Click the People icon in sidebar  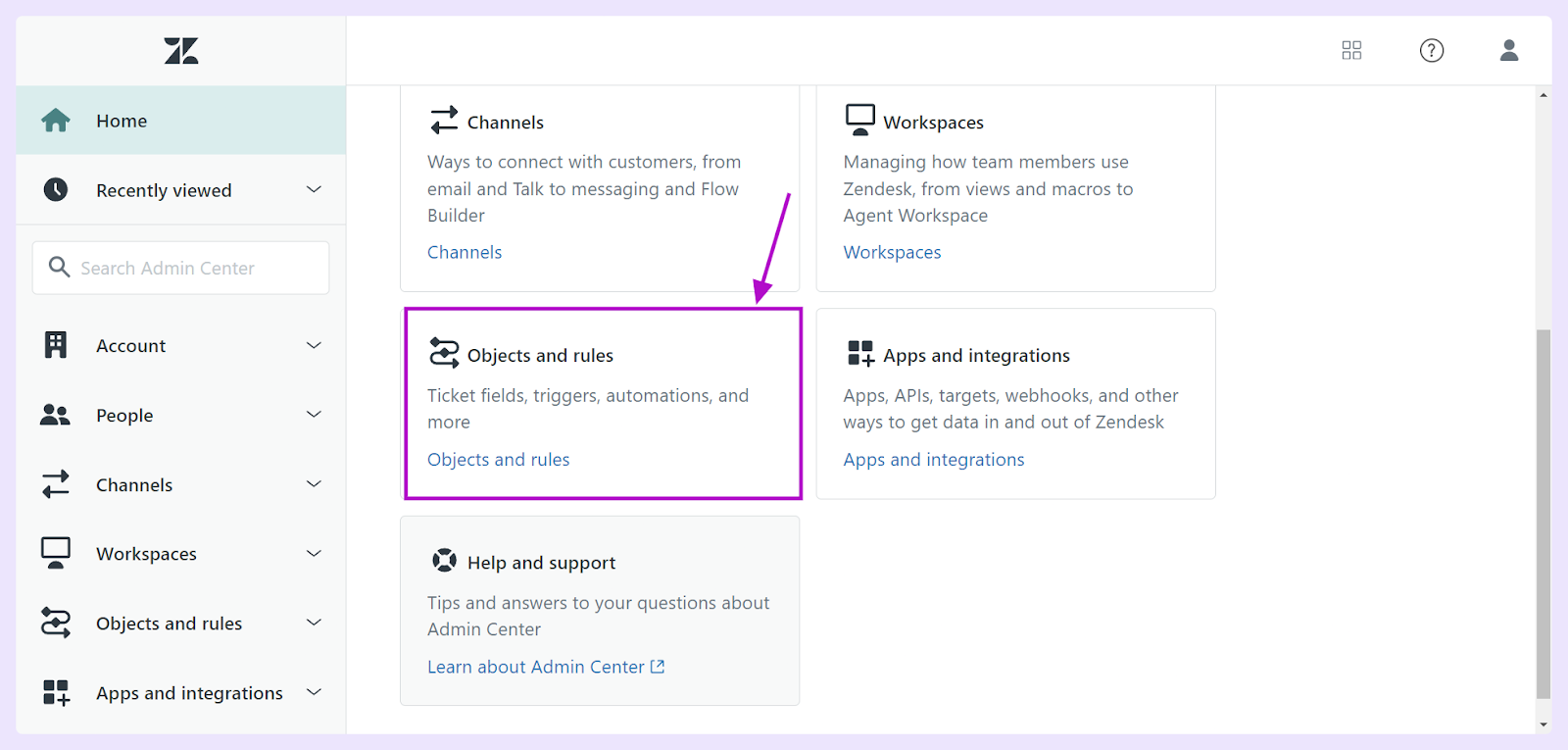click(x=55, y=415)
